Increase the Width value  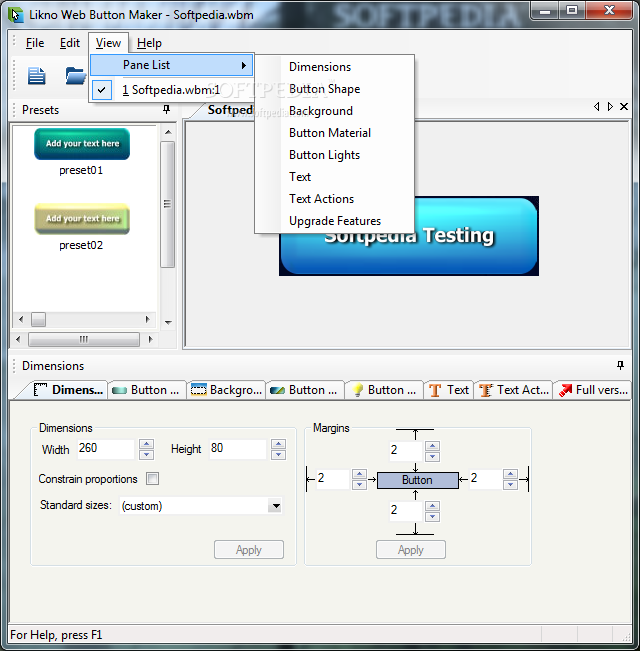(x=147, y=444)
